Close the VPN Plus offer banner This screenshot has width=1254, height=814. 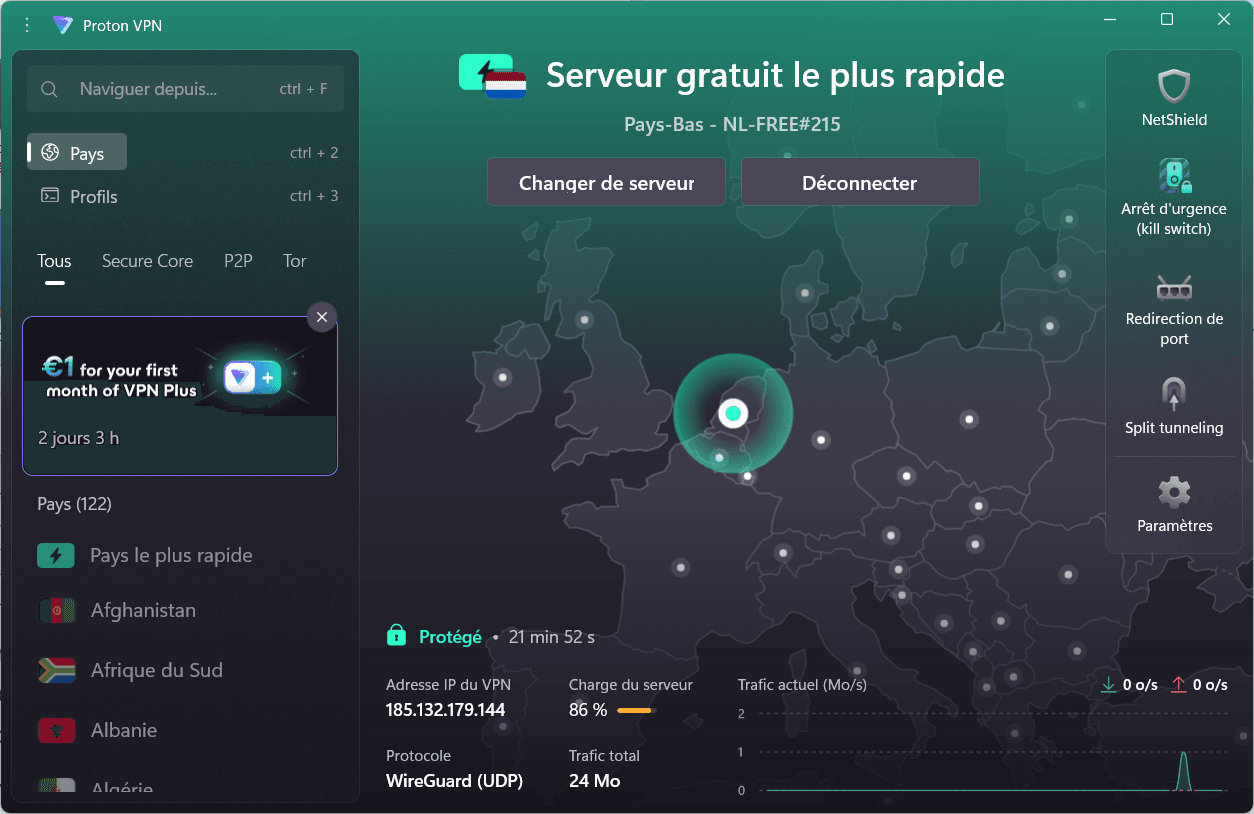tap(321, 317)
